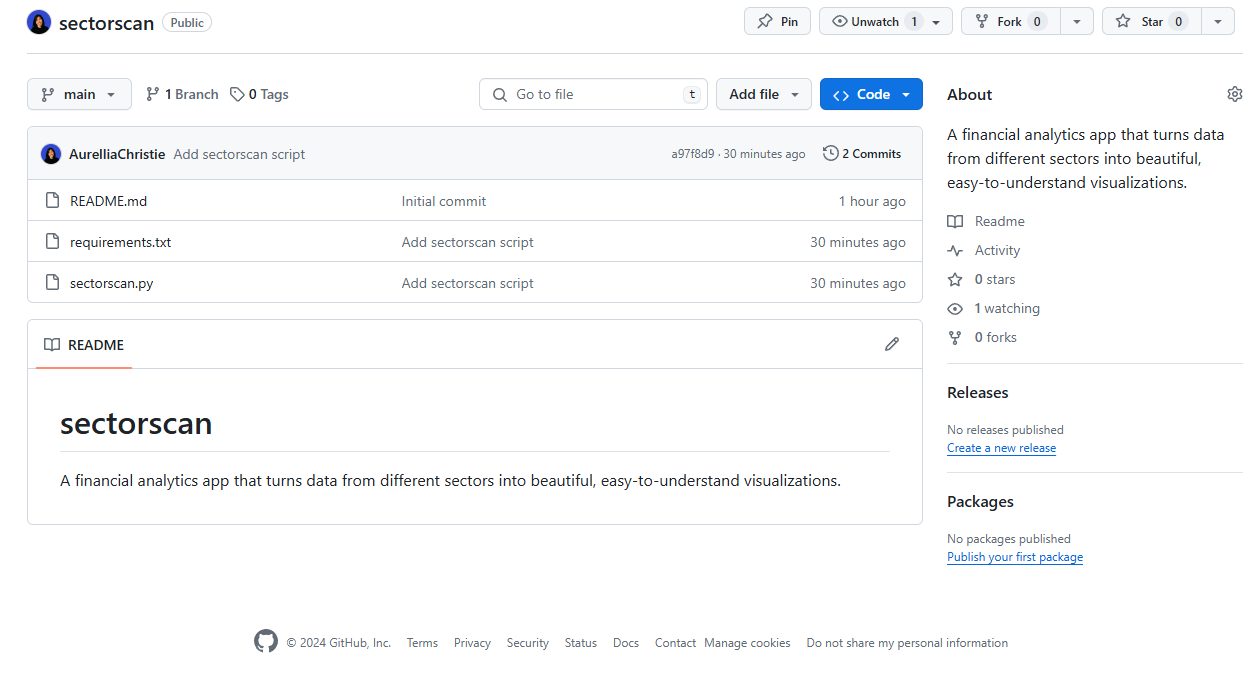
Task: Edit README using the pencil icon
Action: coord(892,344)
